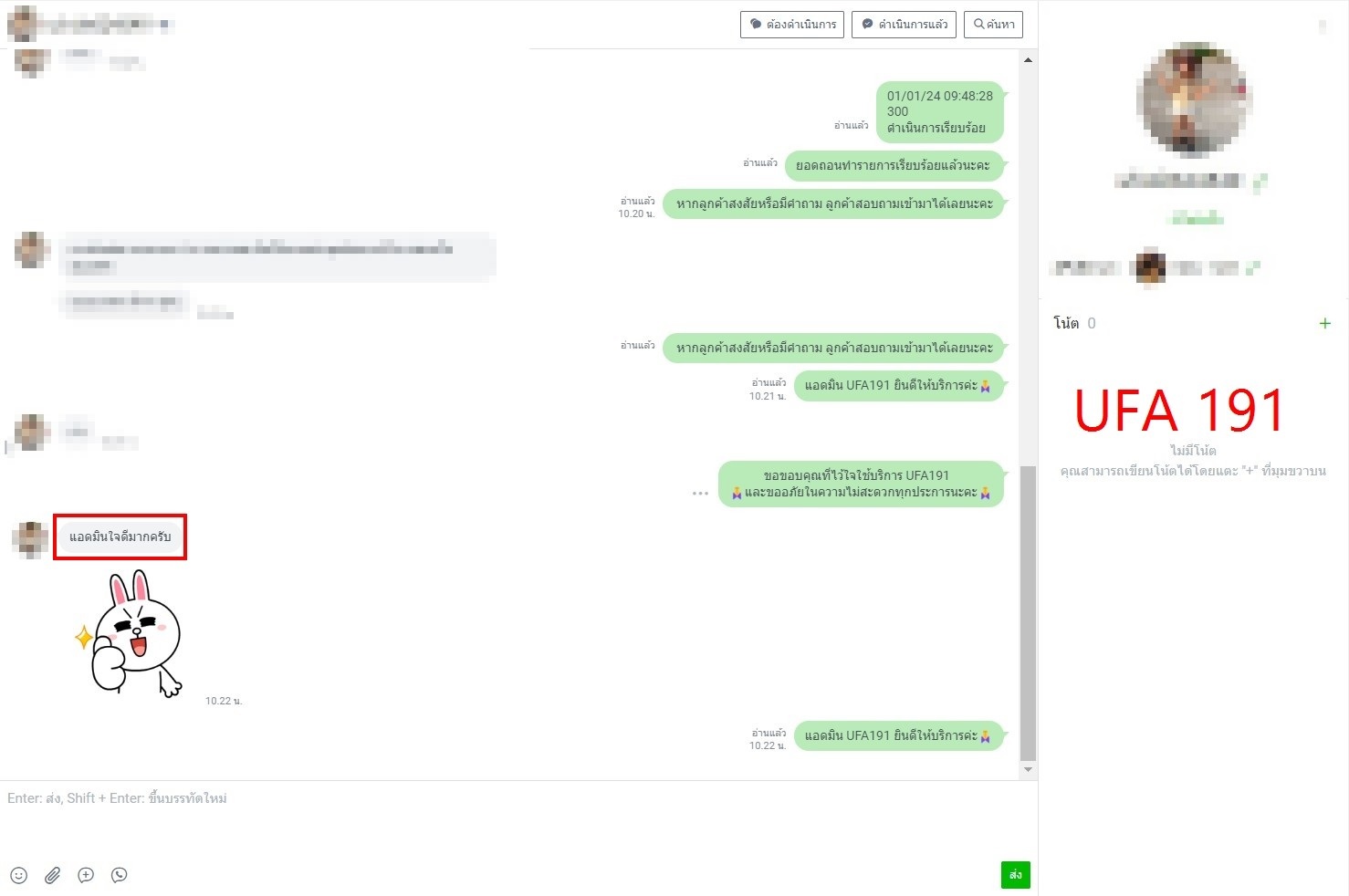The width and height of the screenshot is (1349, 896).
Task: Mark the chat as ต้องดำเนินการ
Action: pos(792,25)
